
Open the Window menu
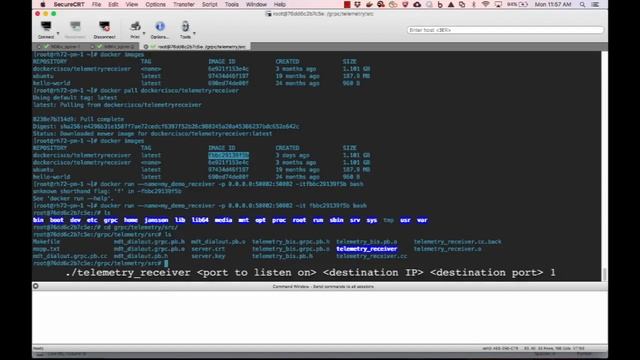click(256, 4)
